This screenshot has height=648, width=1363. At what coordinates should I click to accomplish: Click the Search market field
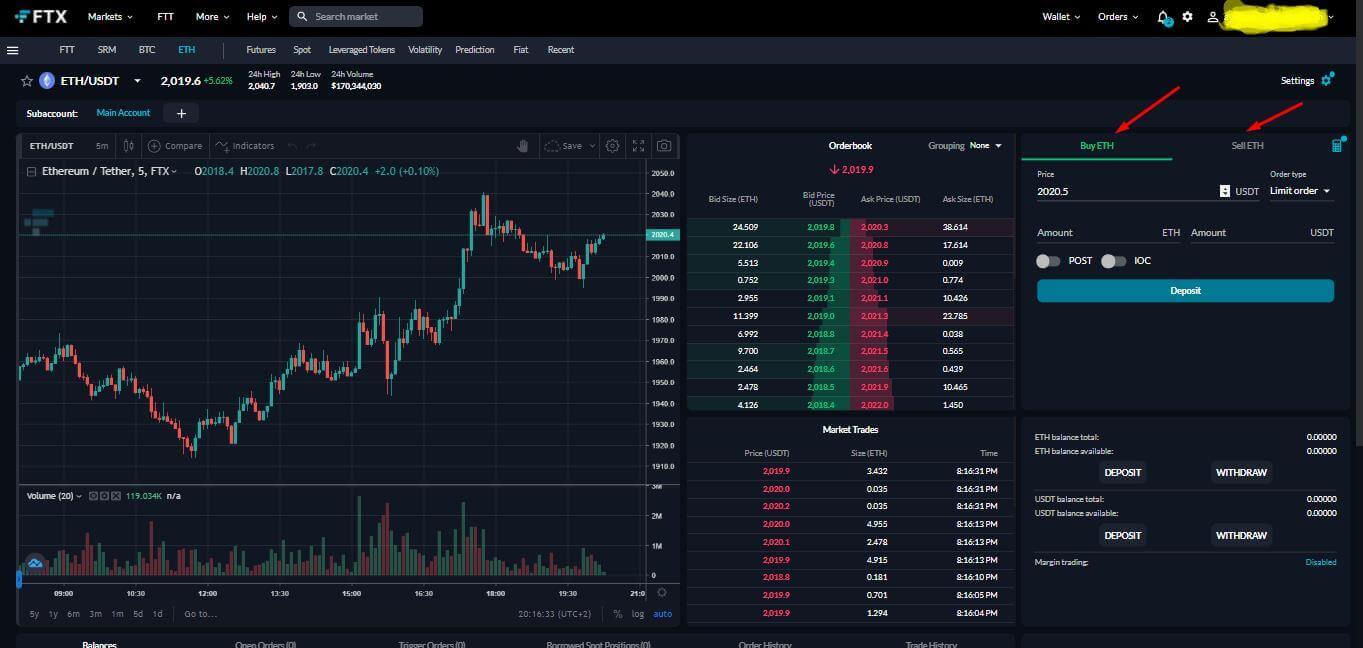[356, 17]
